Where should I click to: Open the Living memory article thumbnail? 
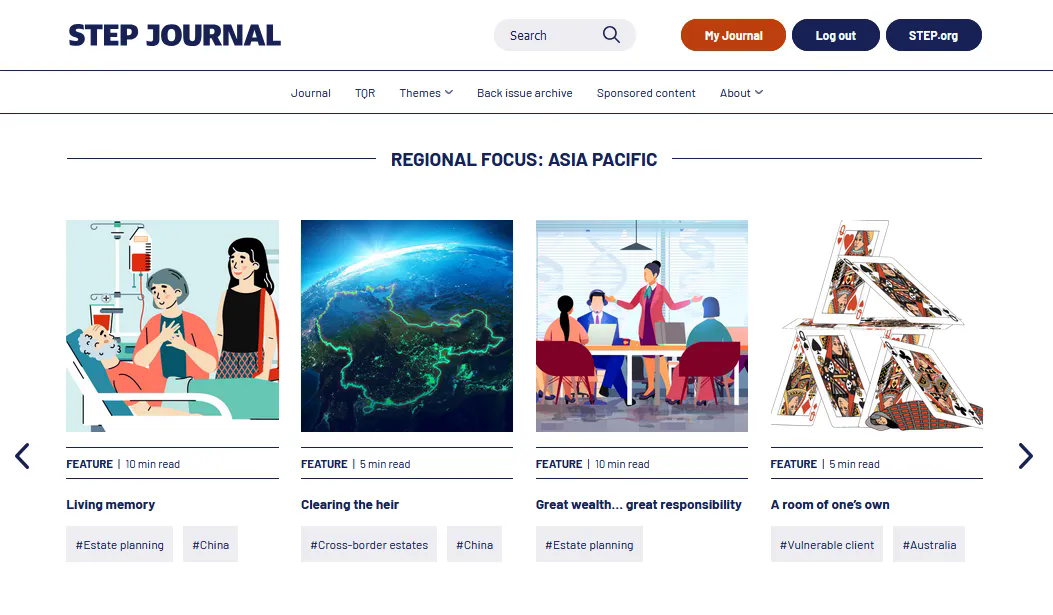pyautogui.click(x=172, y=326)
